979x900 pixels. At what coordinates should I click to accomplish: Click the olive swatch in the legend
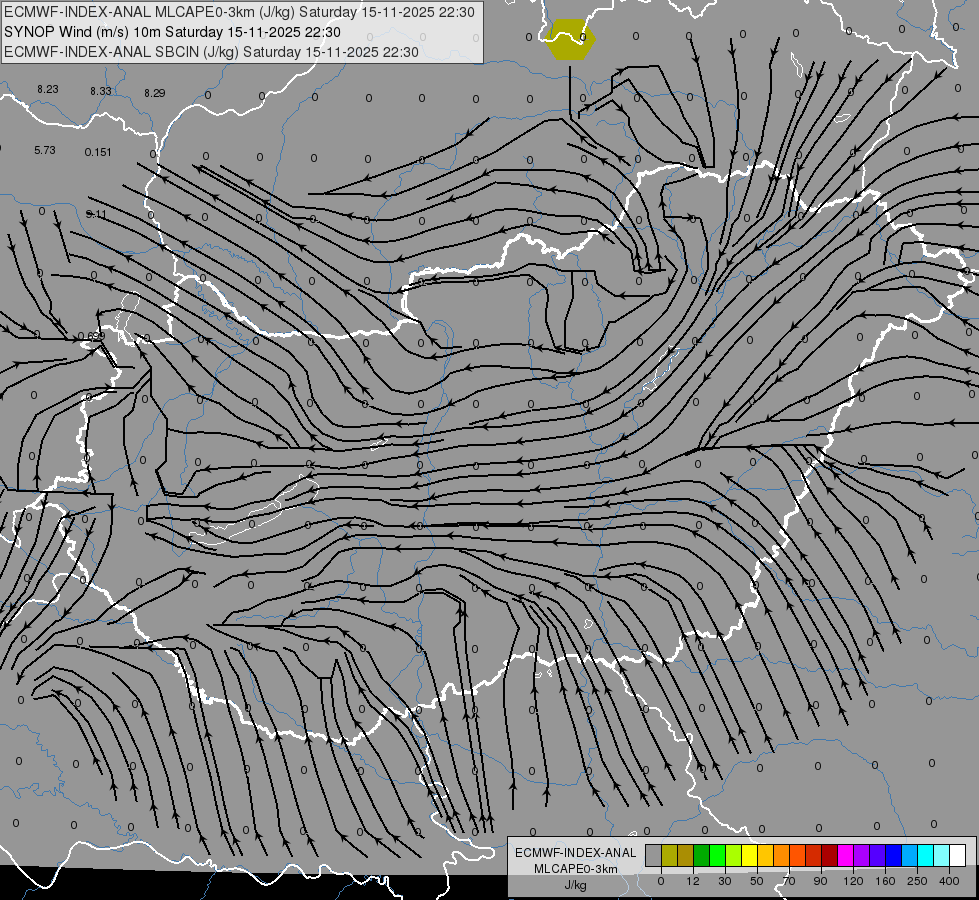pyautogui.click(x=669, y=855)
